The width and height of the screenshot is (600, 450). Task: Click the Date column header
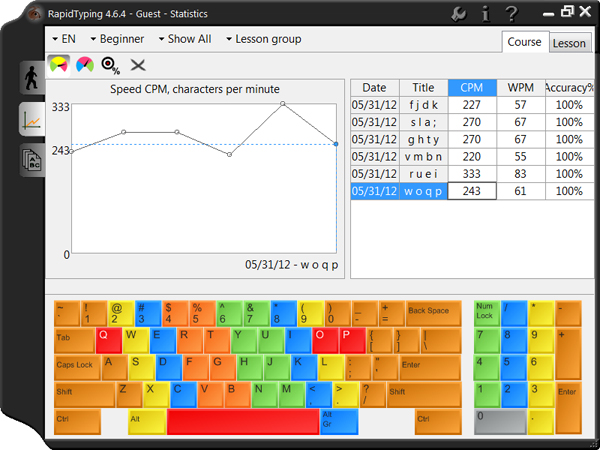pyautogui.click(x=374, y=88)
